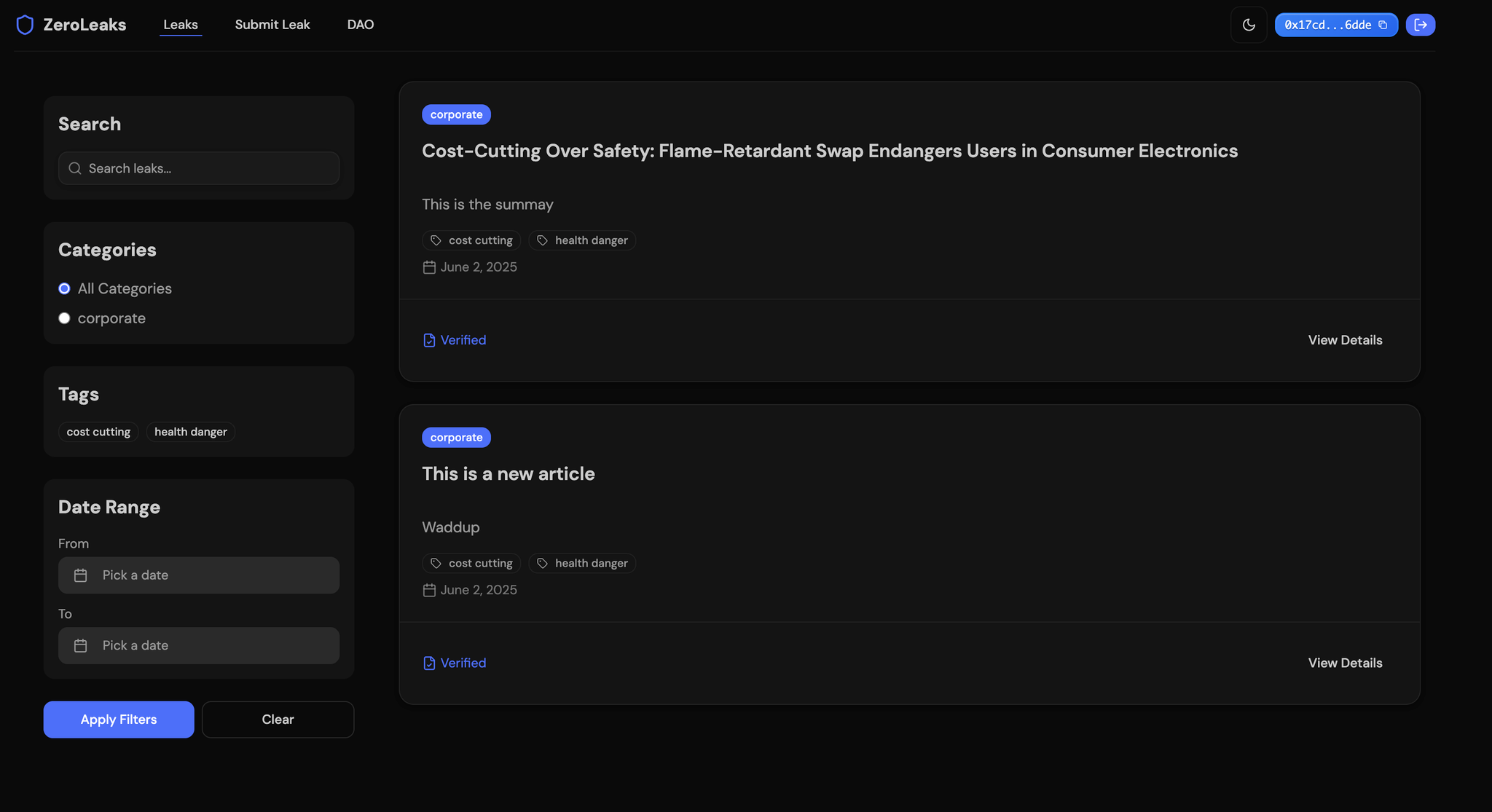Click the ZeroLeaks shield logo icon
Image resolution: width=1492 pixels, height=812 pixels.
(x=25, y=25)
